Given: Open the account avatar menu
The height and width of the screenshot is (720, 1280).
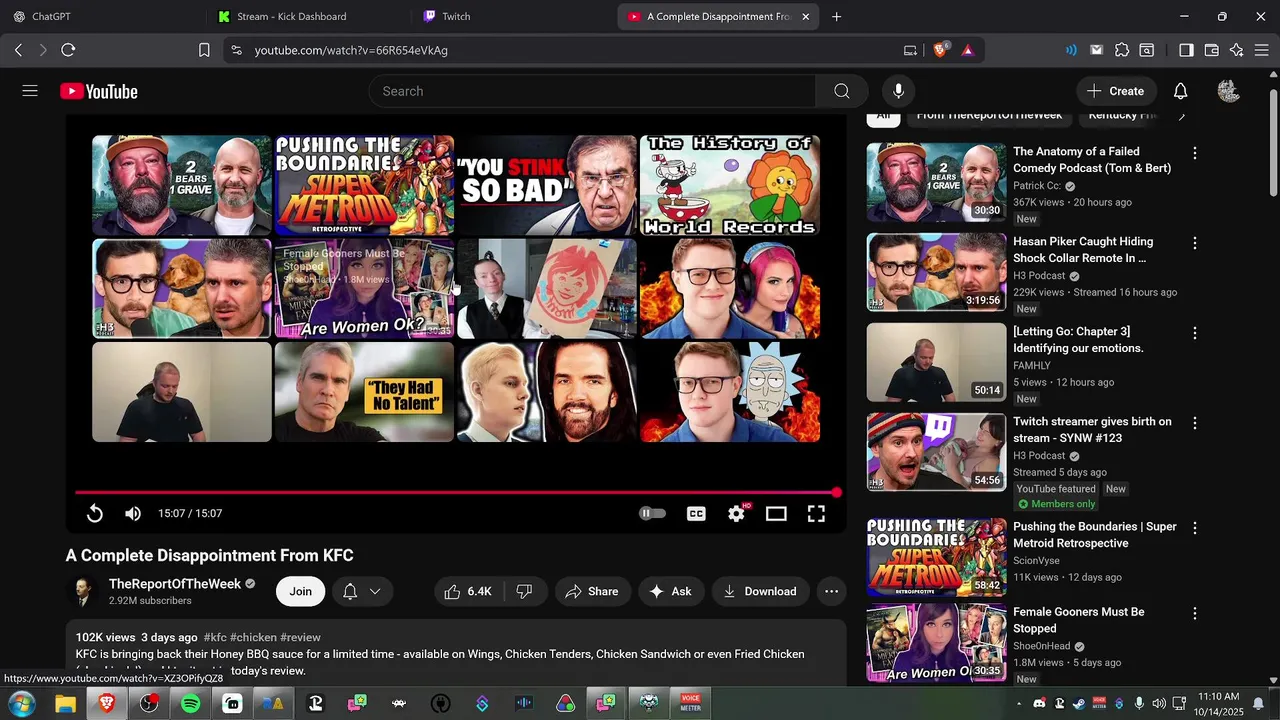Looking at the screenshot, I should coord(1229,91).
